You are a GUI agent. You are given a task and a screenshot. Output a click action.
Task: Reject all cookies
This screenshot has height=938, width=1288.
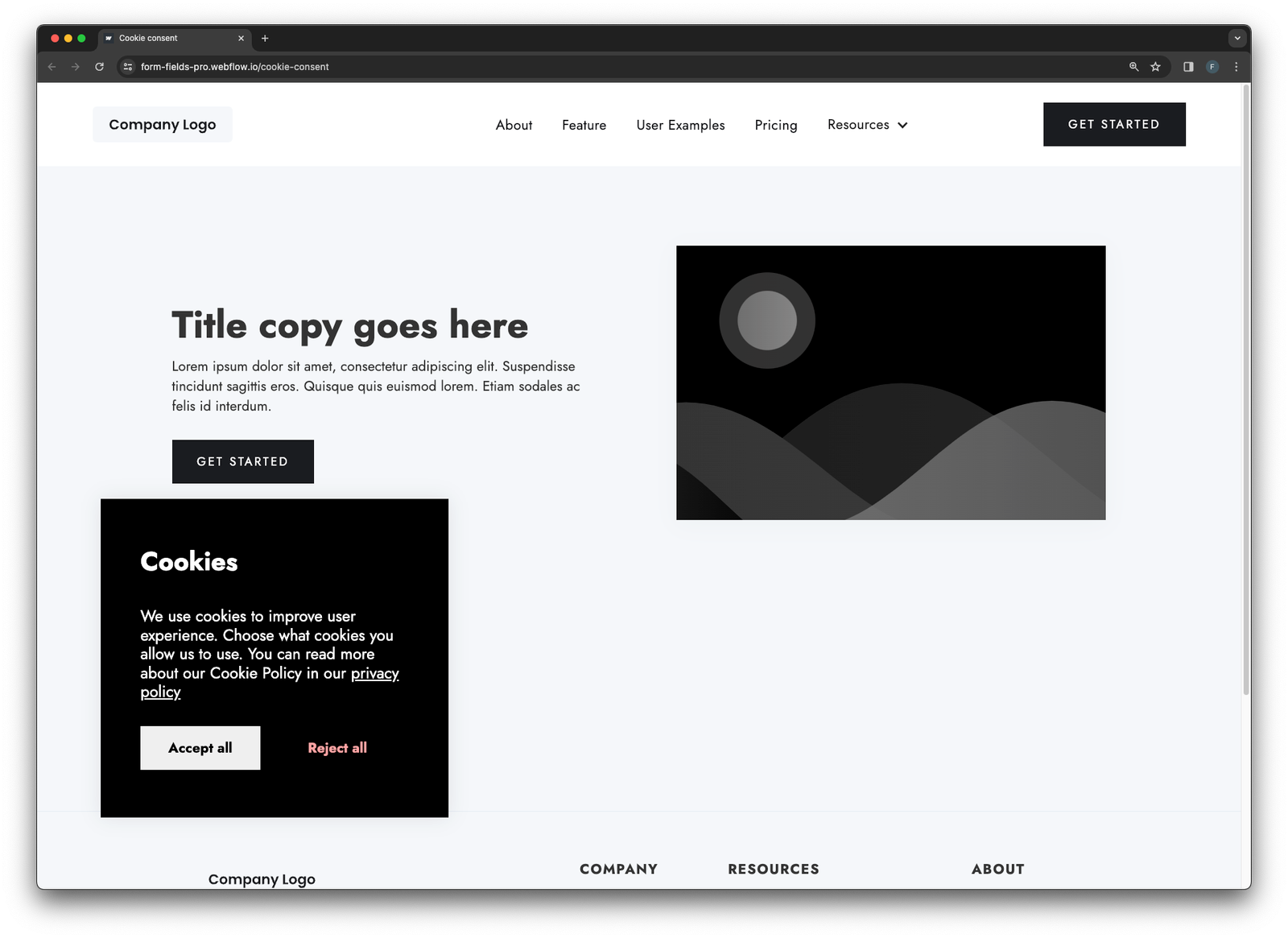click(336, 747)
